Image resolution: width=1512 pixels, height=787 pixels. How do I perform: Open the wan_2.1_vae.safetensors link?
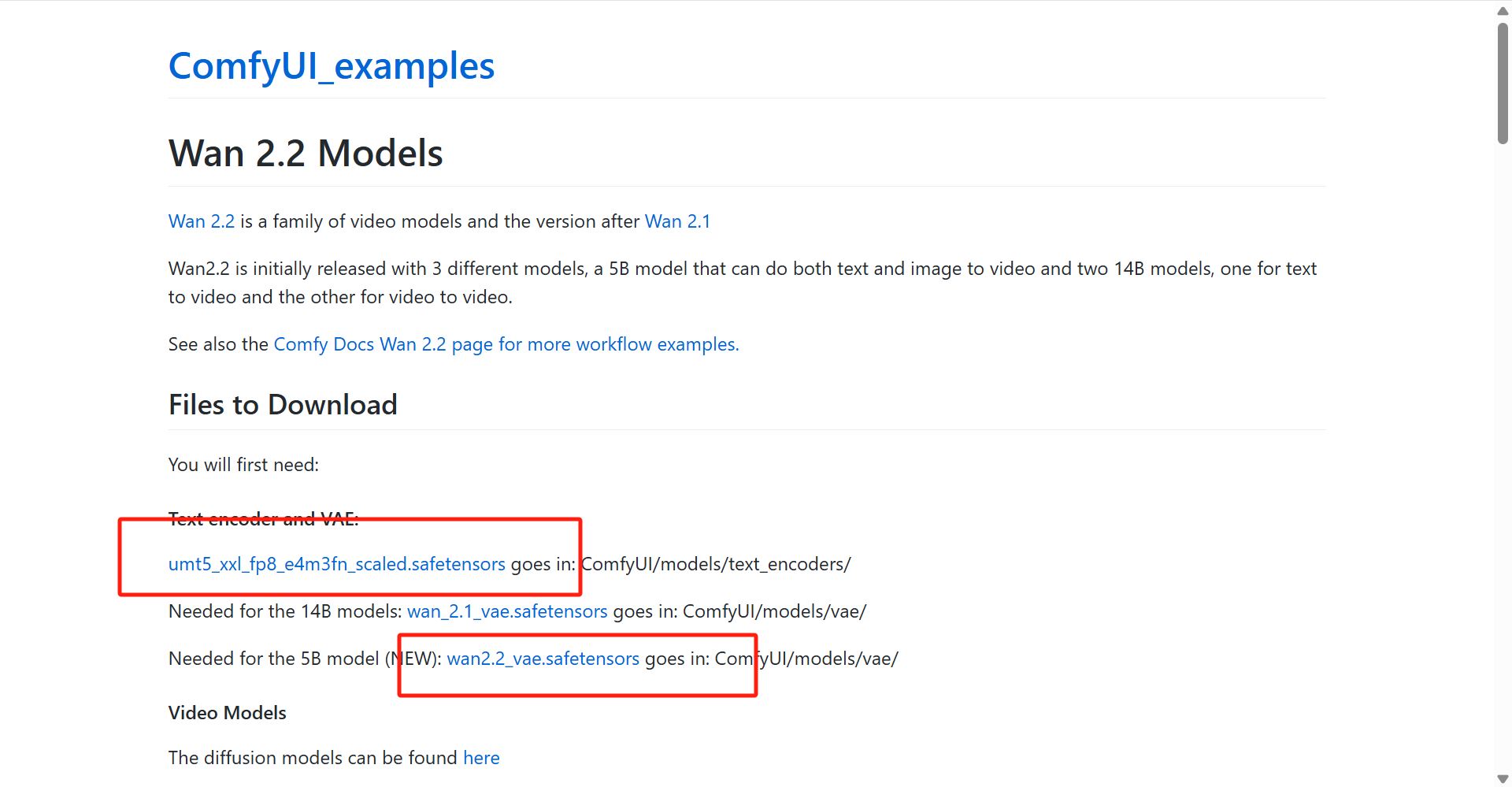507,611
